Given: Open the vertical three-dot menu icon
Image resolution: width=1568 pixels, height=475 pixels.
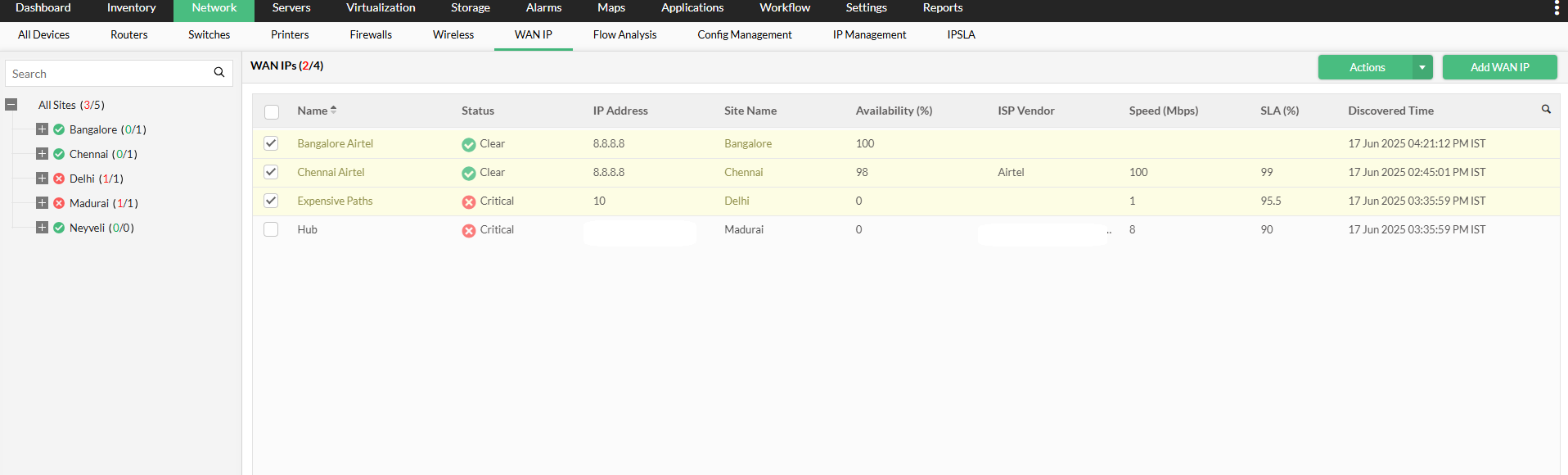Looking at the screenshot, I should click(x=1557, y=8).
